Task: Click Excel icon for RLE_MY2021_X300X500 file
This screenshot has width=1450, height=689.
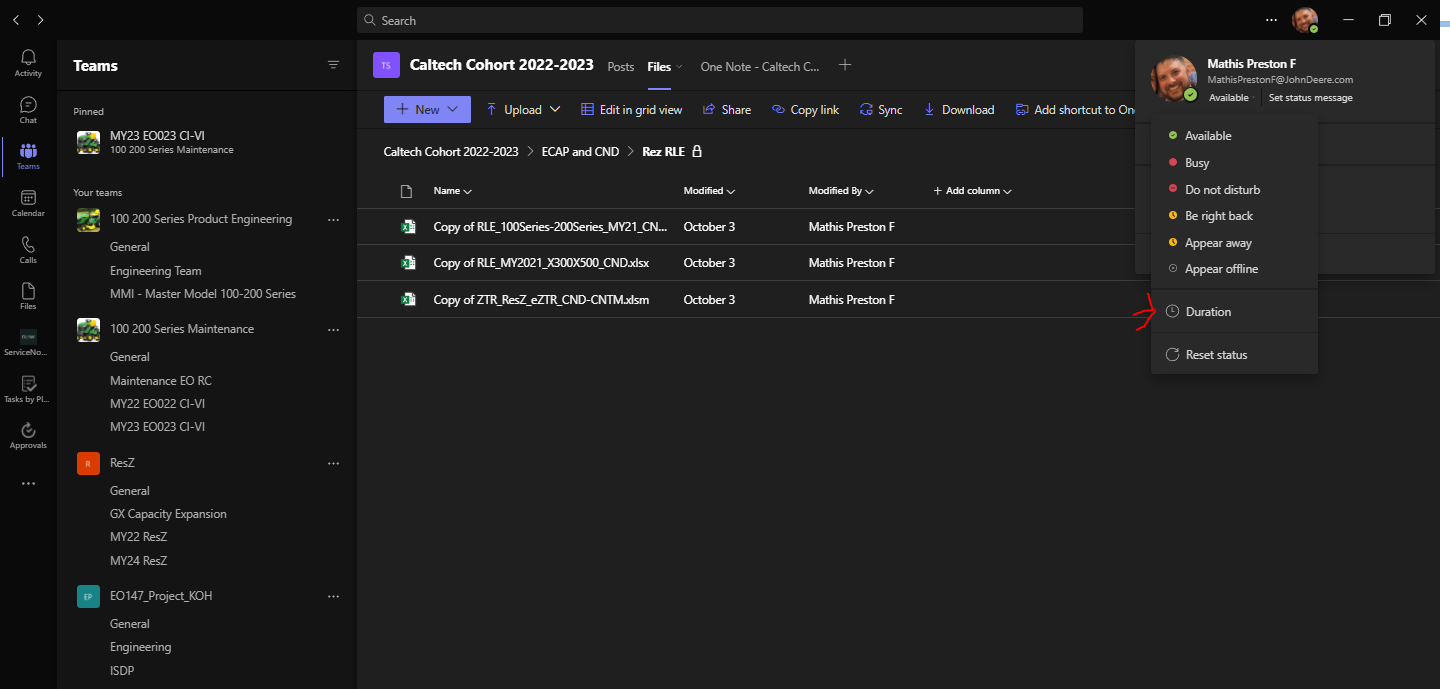Action: 408,263
